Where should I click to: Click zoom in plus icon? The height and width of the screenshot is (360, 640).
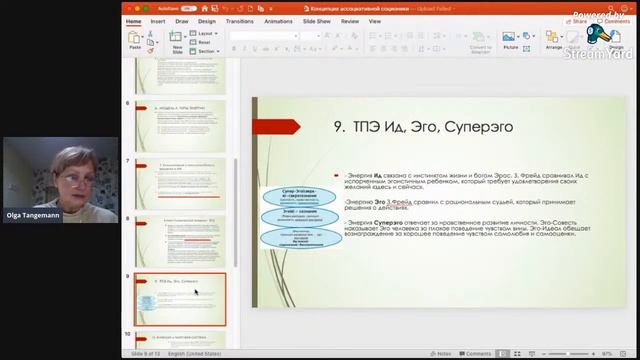coord(593,354)
